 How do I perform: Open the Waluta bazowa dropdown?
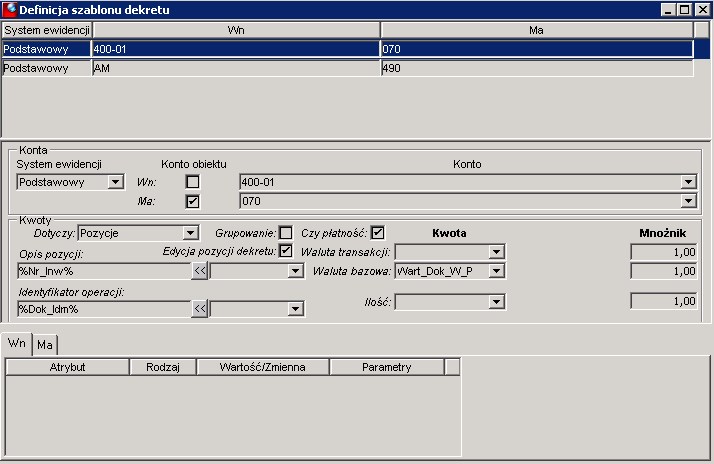point(496,271)
